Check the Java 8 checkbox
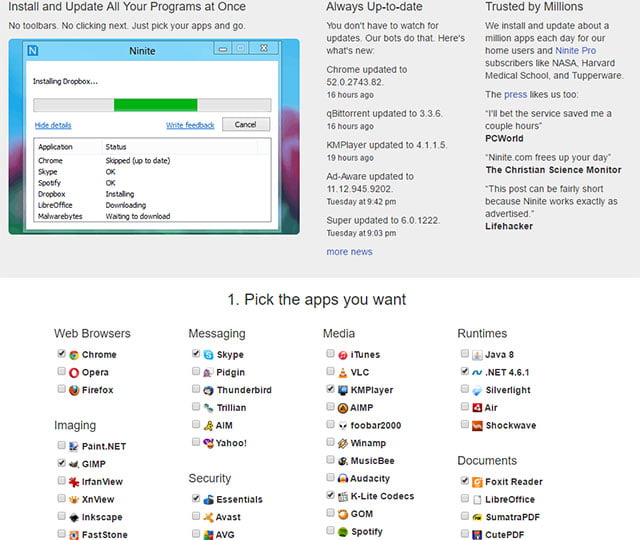The width and height of the screenshot is (640, 540). (x=465, y=355)
